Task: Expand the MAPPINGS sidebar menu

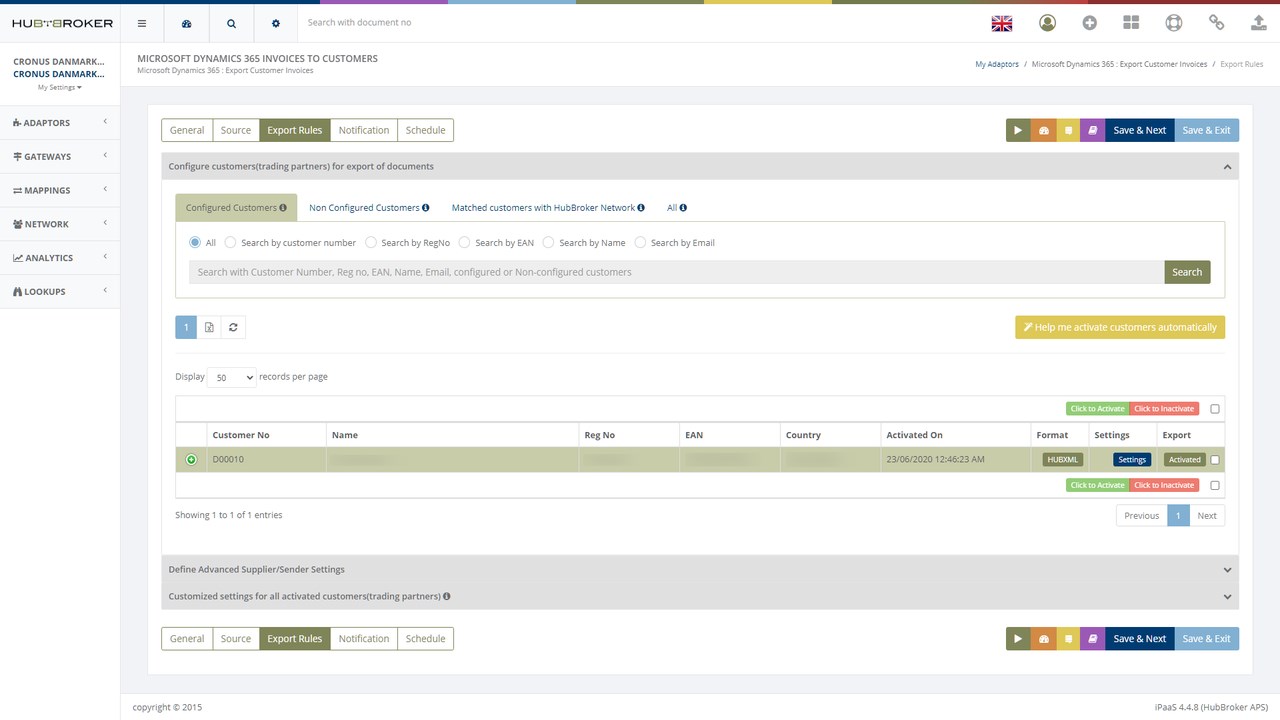Action: click(x=60, y=190)
